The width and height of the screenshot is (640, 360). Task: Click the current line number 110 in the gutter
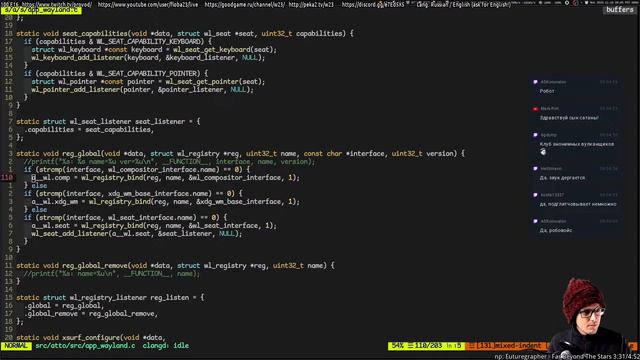[7, 178]
